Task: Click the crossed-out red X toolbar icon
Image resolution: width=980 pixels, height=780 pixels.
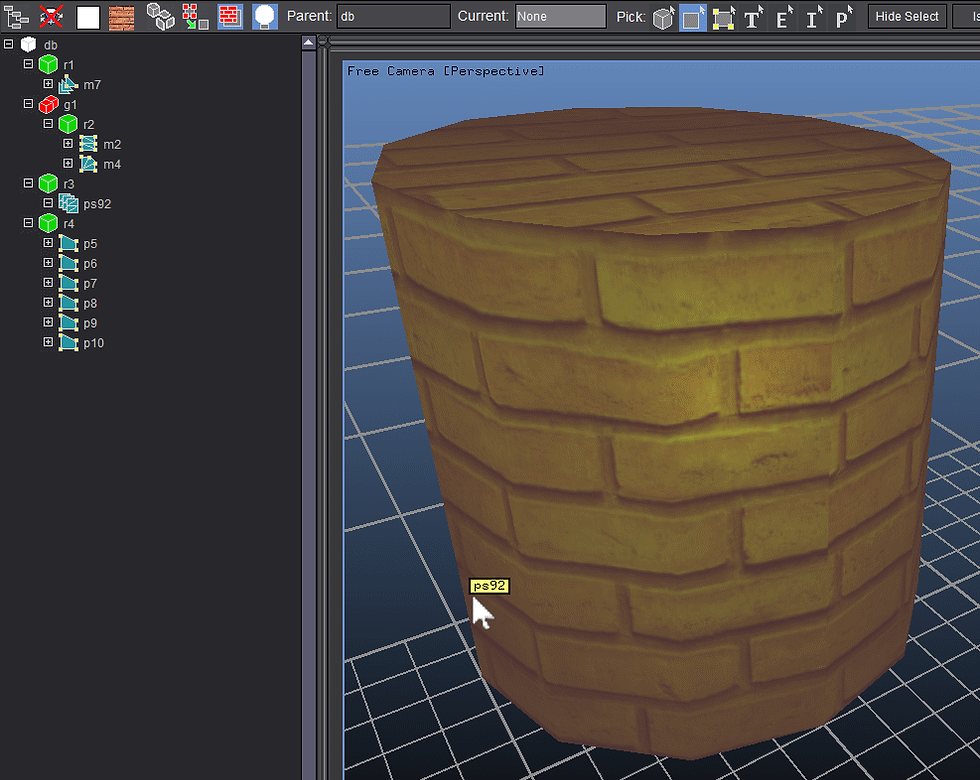Action: (x=51, y=17)
